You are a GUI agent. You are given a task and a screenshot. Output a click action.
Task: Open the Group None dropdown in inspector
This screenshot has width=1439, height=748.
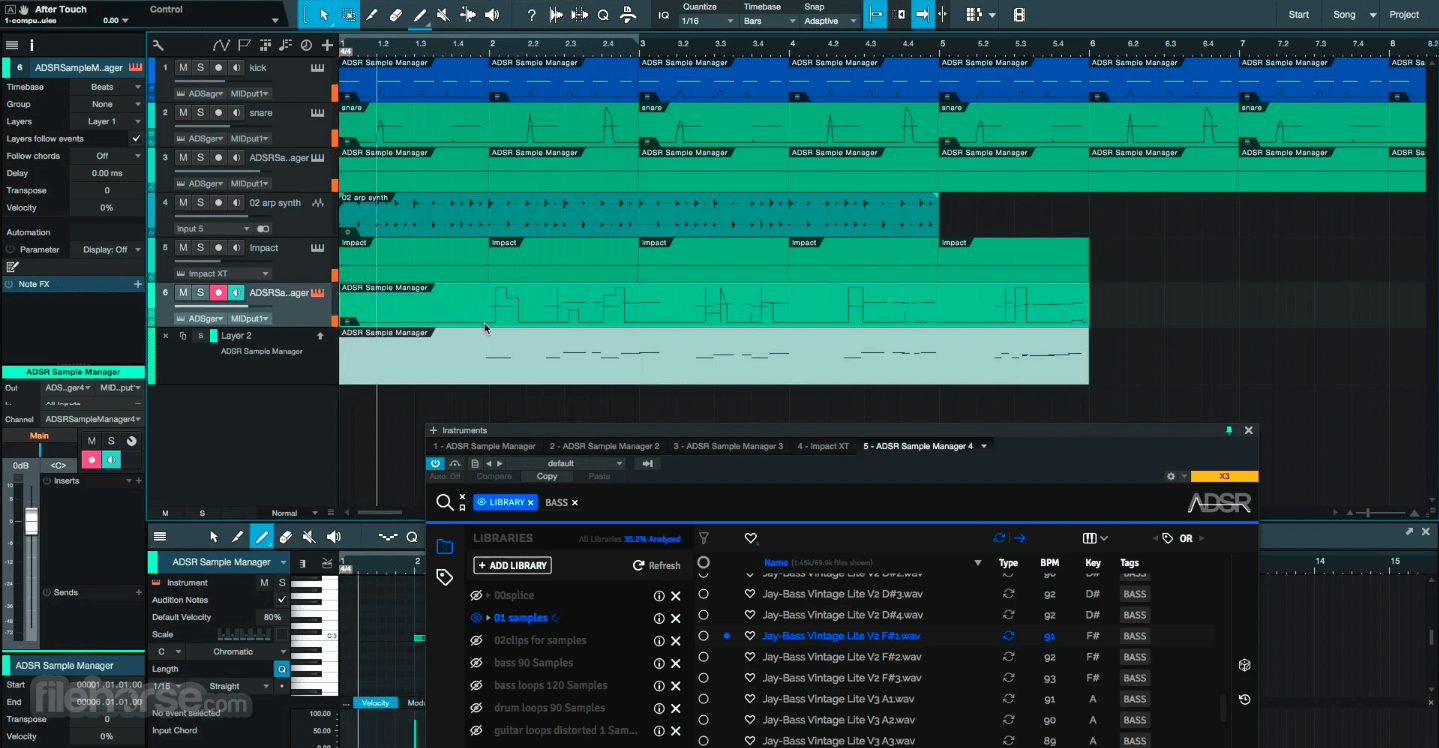[x=109, y=104]
